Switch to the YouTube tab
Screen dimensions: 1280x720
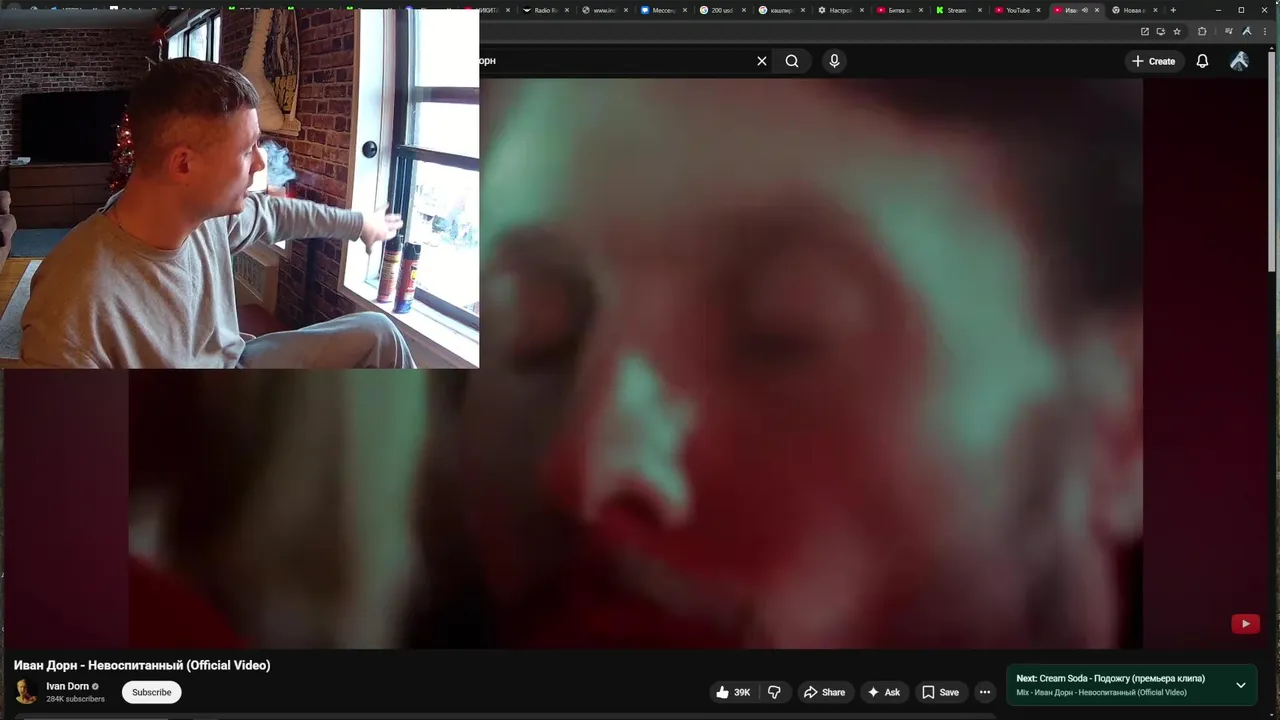(x=1015, y=10)
